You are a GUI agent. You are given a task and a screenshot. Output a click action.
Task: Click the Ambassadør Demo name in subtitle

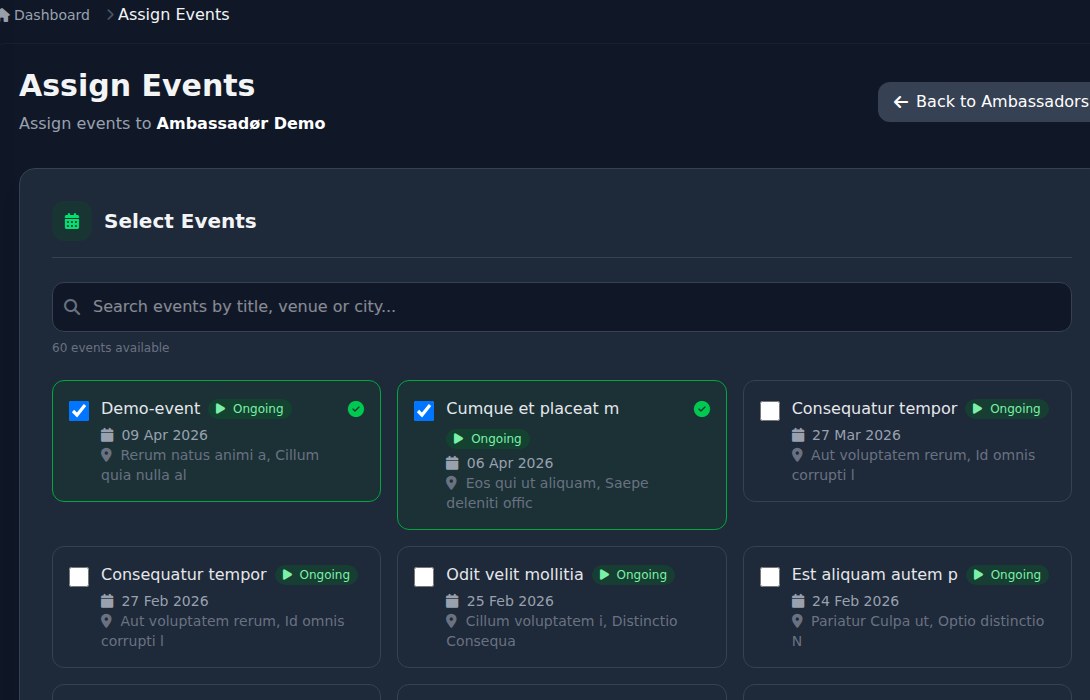(x=241, y=124)
